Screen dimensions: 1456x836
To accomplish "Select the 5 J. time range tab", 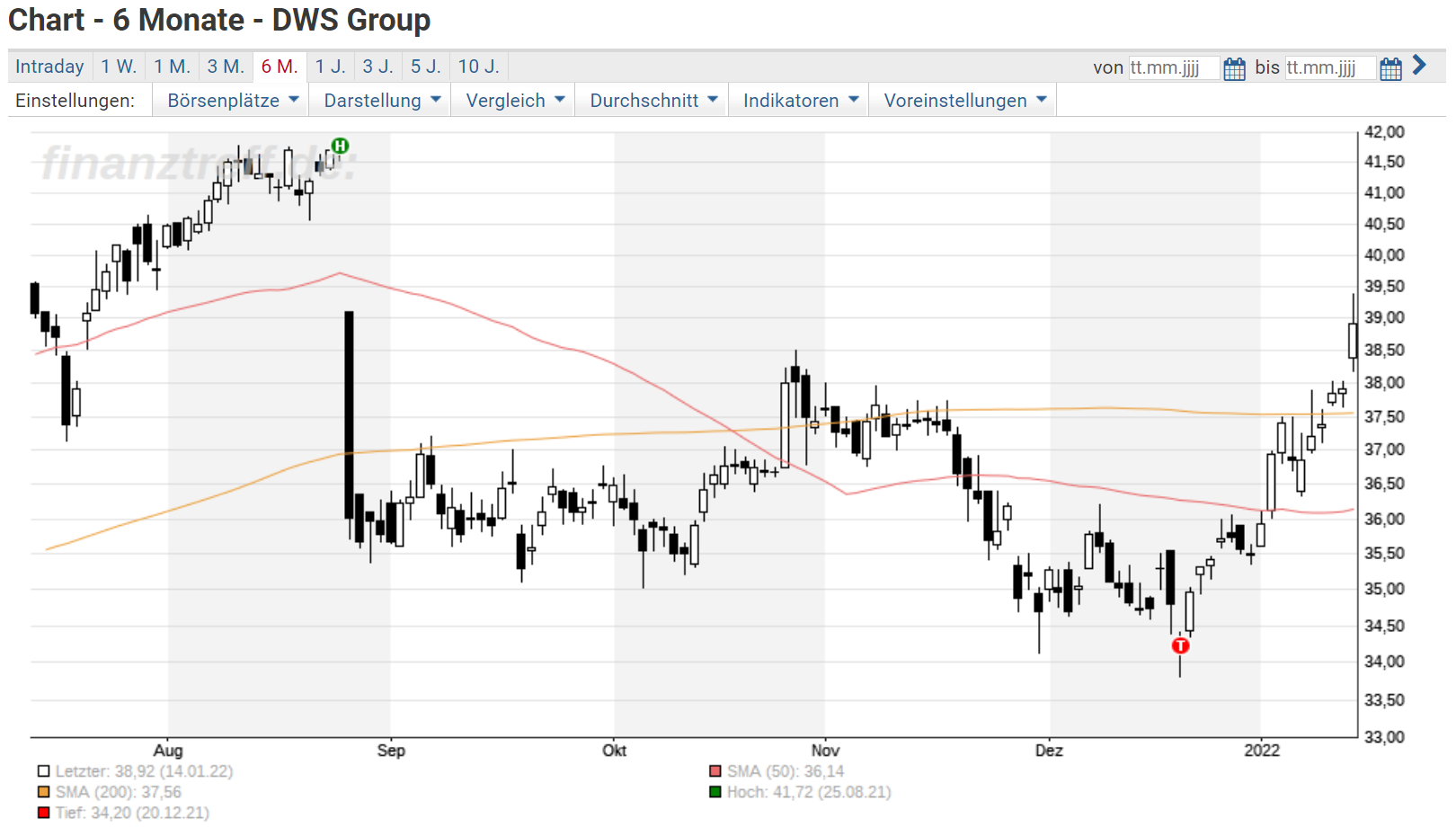I will 426,67.
